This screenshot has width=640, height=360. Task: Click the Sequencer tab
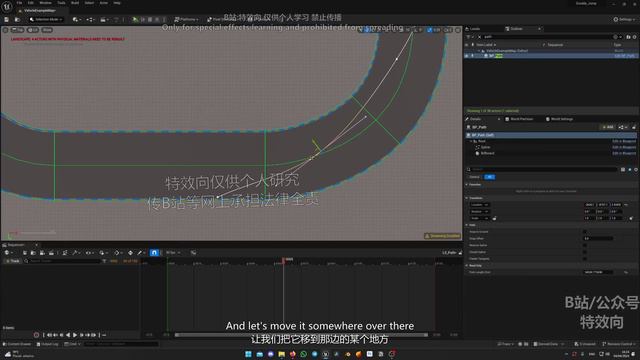point(16,245)
